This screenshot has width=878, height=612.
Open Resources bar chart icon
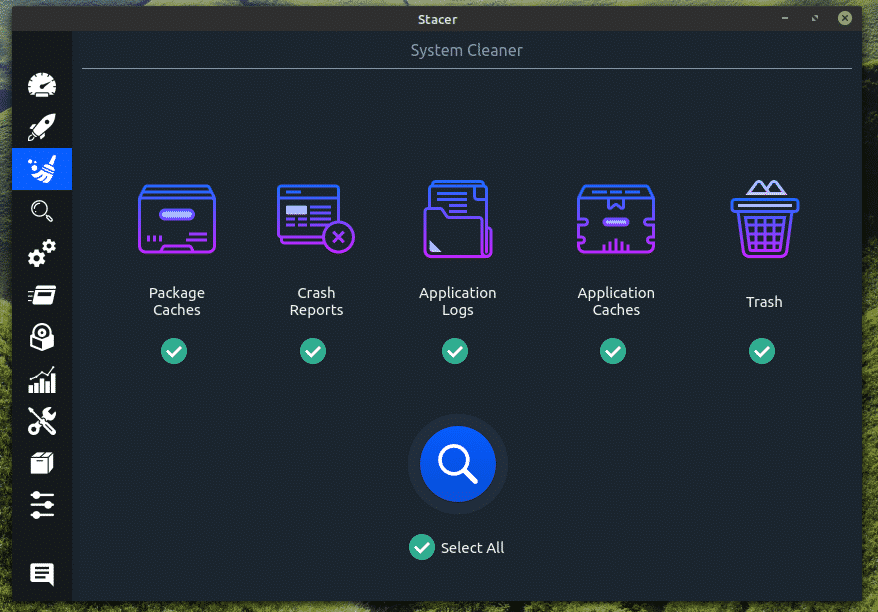point(42,380)
